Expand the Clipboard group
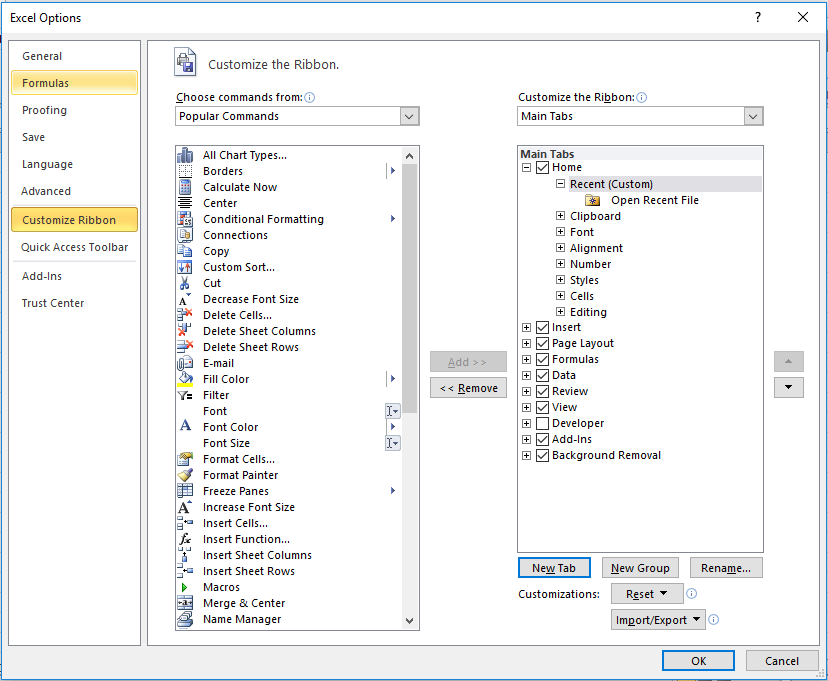The height and width of the screenshot is (681, 828). click(x=560, y=215)
